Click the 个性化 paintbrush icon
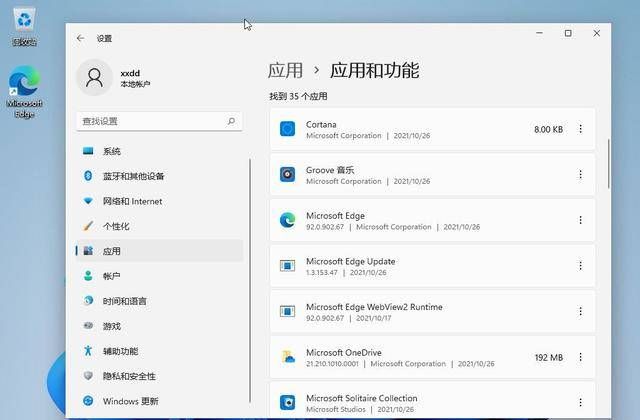This screenshot has width=640, height=420. pos(88,226)
